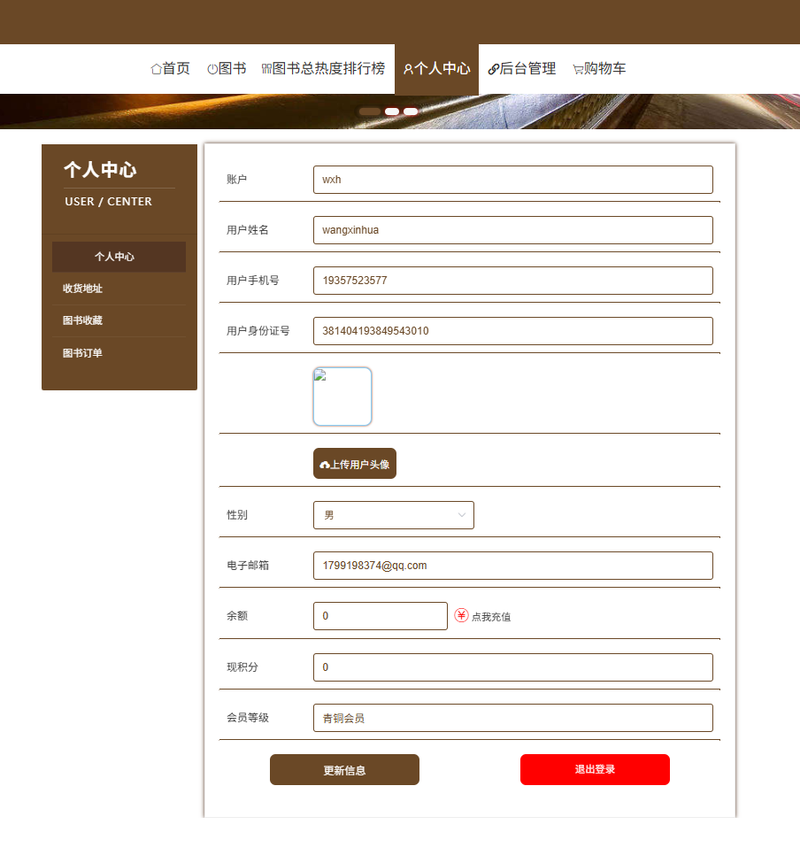
Task: Click the chevron arrow of the 性别 select
Action: tap(462, 515)
